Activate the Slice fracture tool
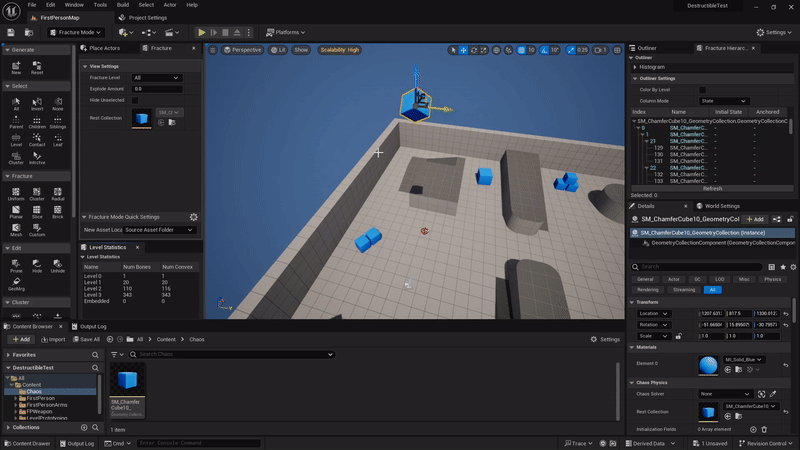Viewport: 800px width, 450px height. 37,212
